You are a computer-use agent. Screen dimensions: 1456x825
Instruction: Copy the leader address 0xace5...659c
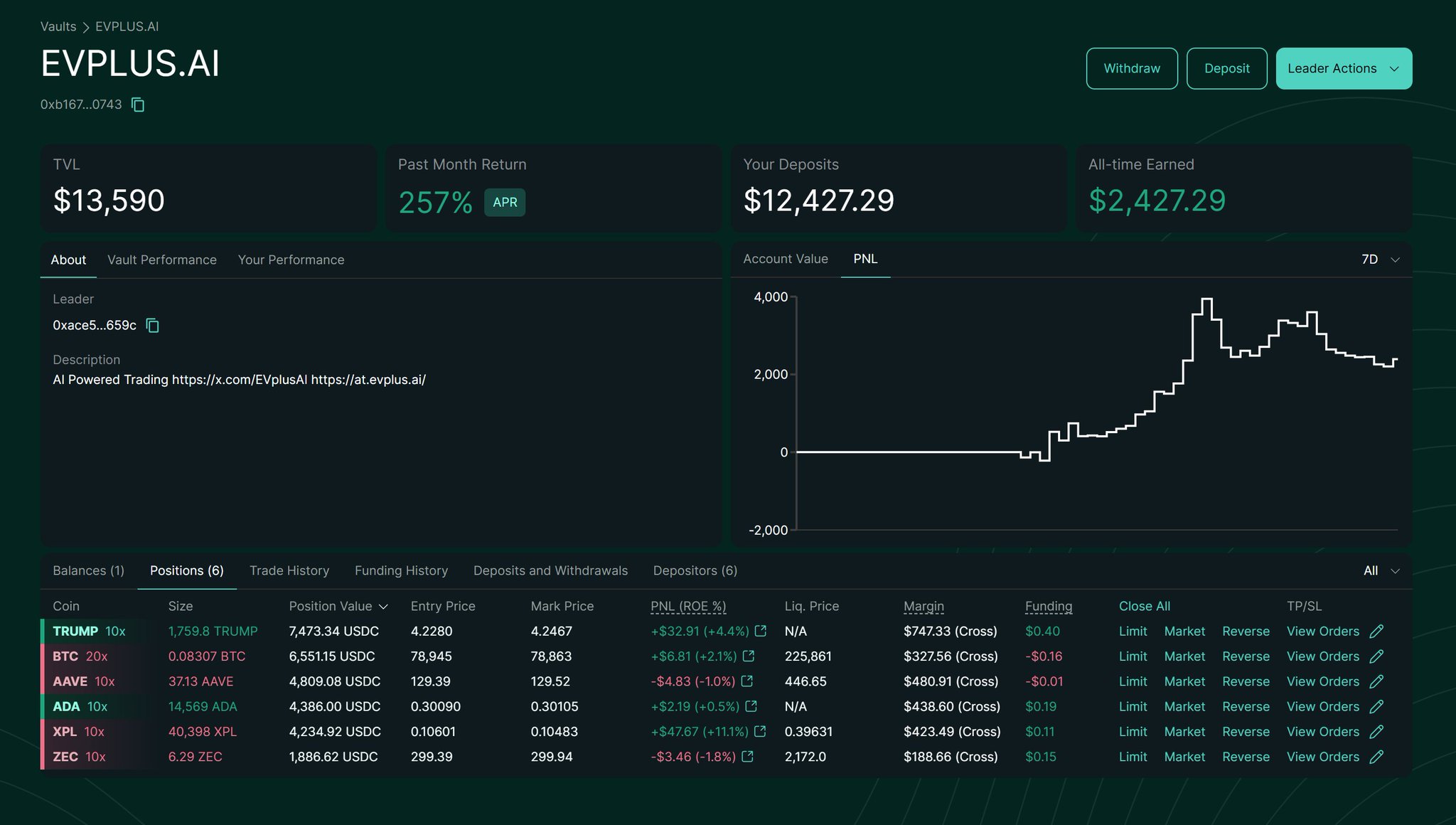pos(153,326)
